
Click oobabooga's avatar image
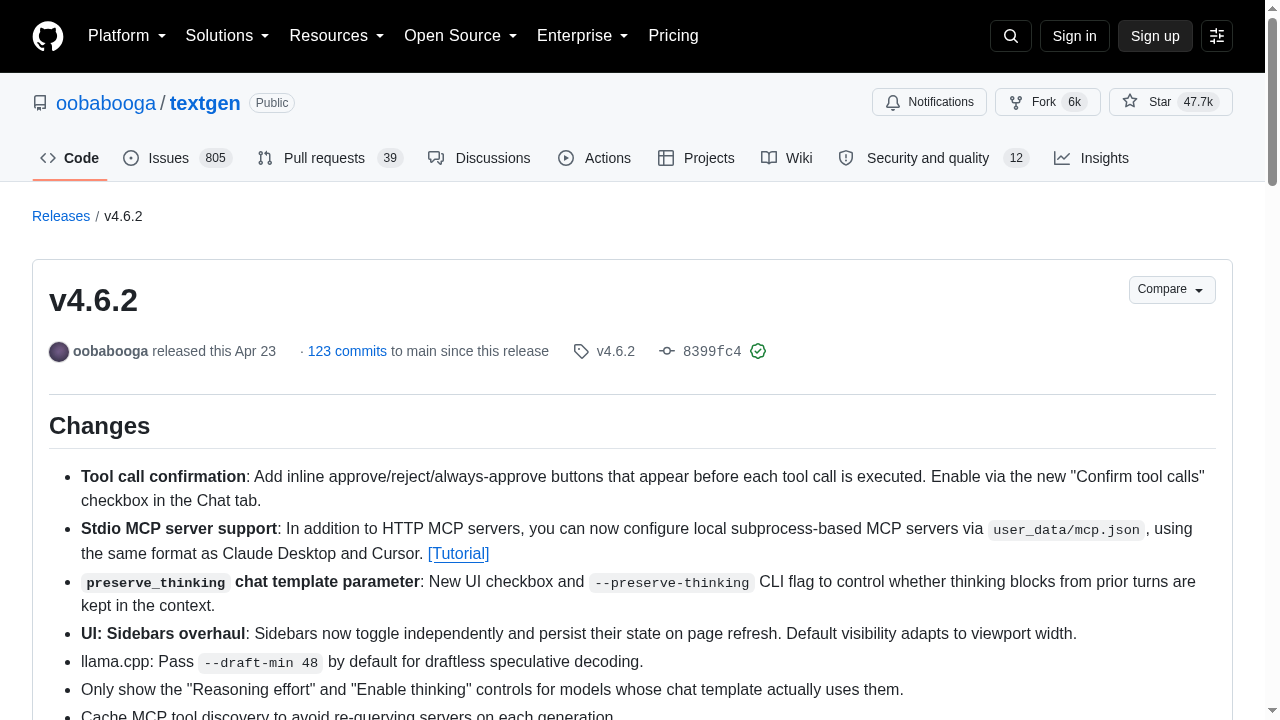click(59, 351)
